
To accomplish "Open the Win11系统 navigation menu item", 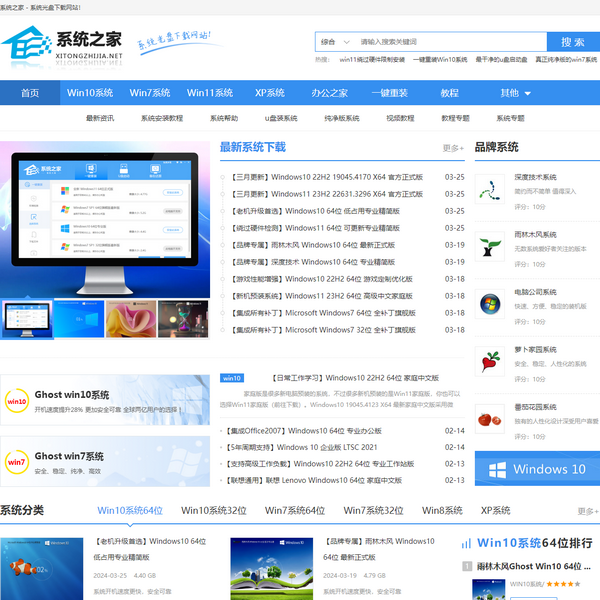I will pyautogui.click(x=209, y=93).
